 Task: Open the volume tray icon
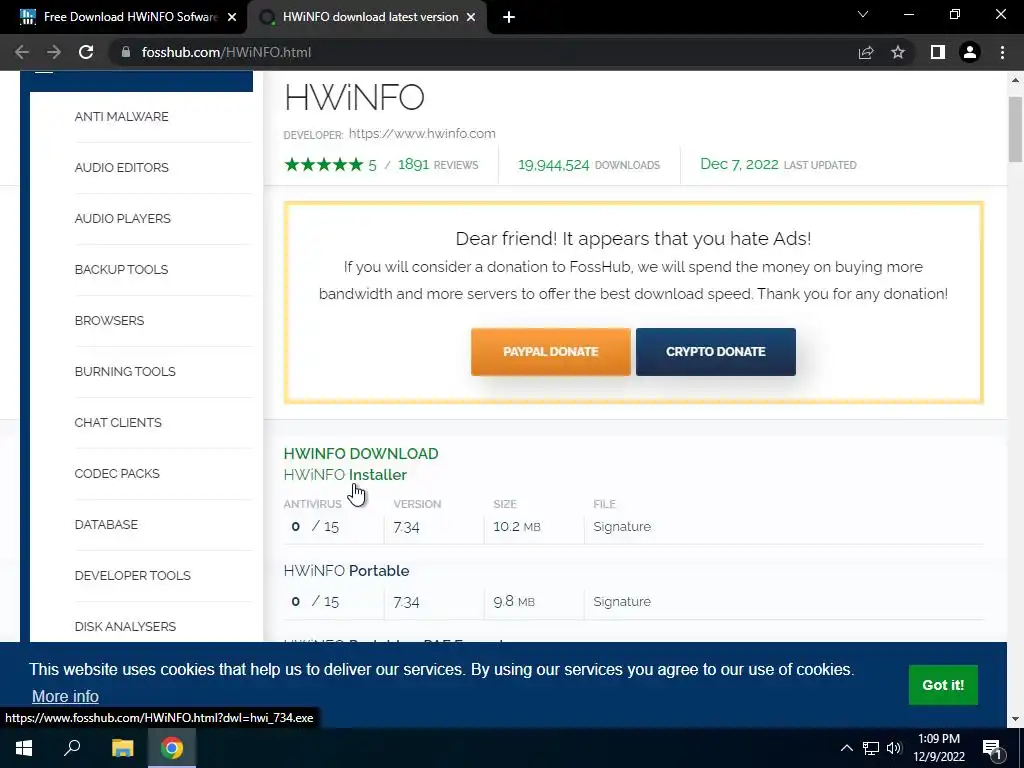point(894,748)
